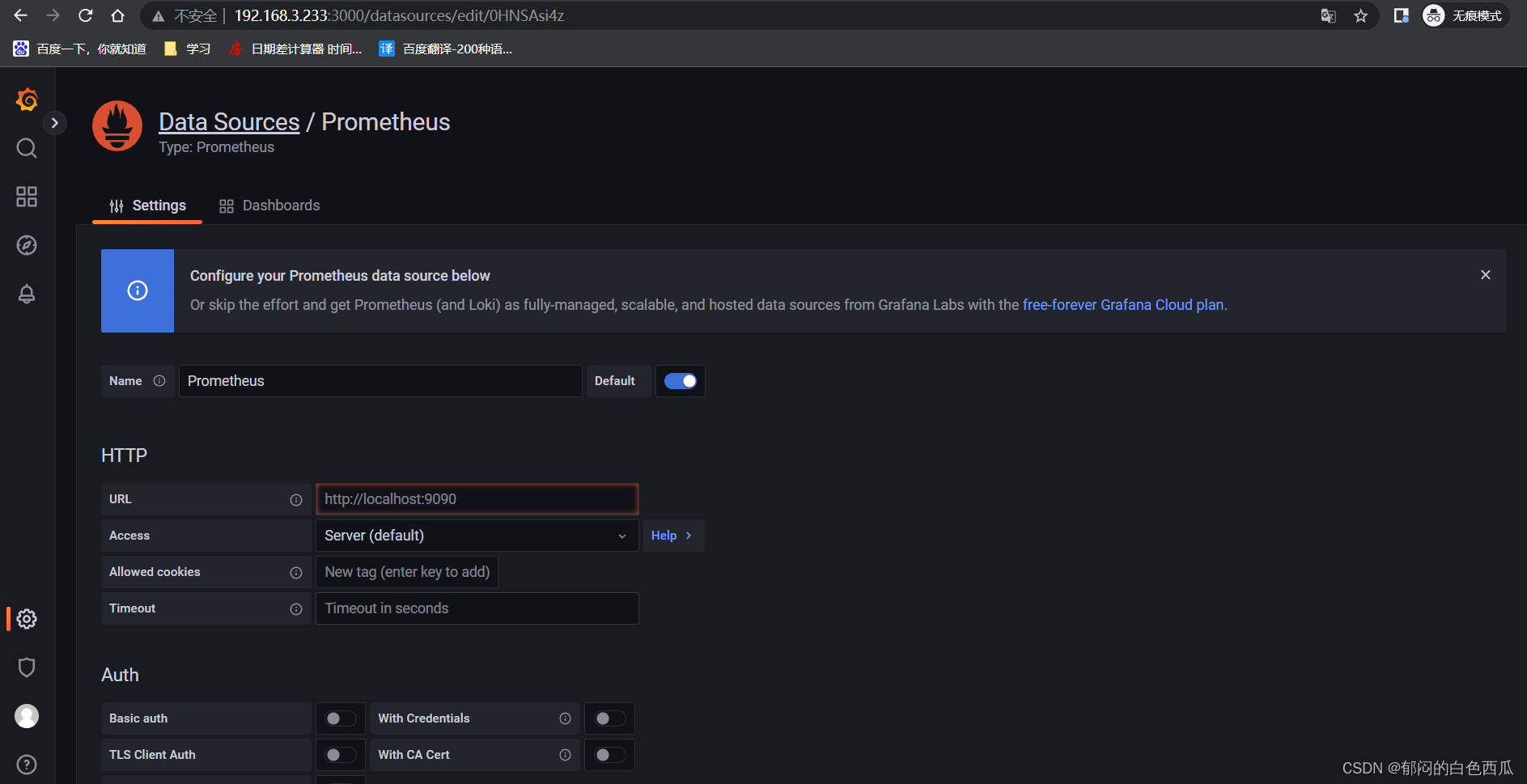Image resolution: width=1527 pixels, height=784 pixels.
Task: Open the Data Sources breadcrumb link
Action: 229,122
